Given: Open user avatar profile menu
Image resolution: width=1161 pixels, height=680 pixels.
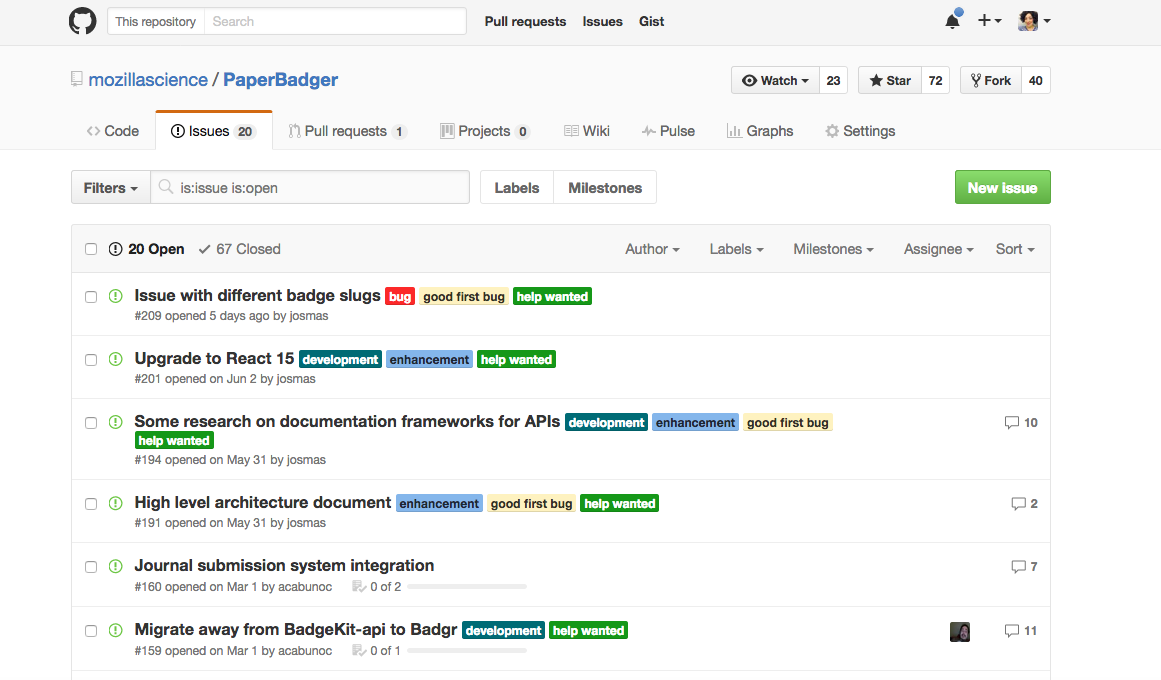Looking at the screenshot, I should pyautogui.click(x=1034, y=21).
